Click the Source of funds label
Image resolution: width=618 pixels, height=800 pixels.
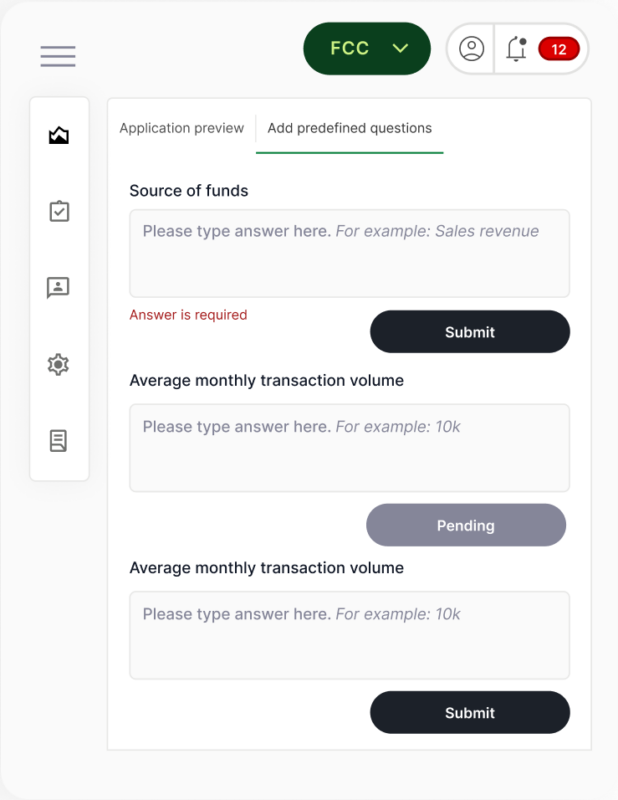click(189, 190)
